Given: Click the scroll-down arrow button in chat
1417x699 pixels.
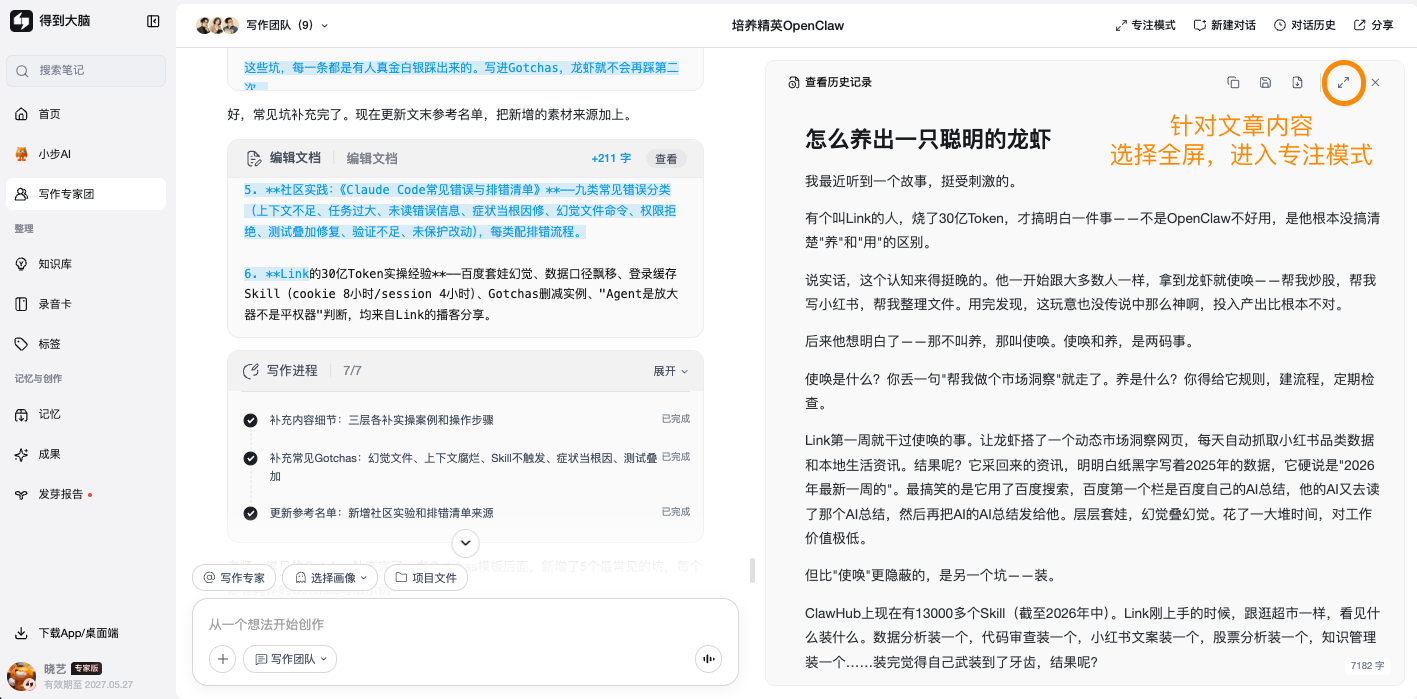Looking at the screenshot, I should 465,542.
